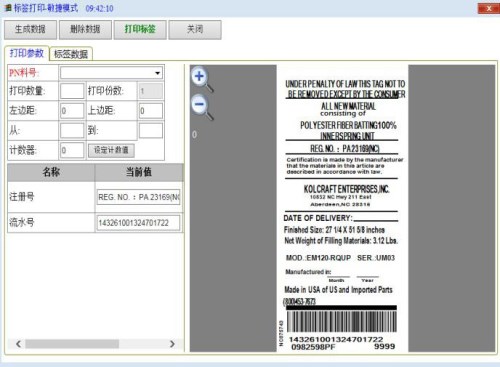This screenshot has height=367, width=500.
Task: Switch to the 打印参数 tab
Action: pyautogui.click(x=27, y=53)
